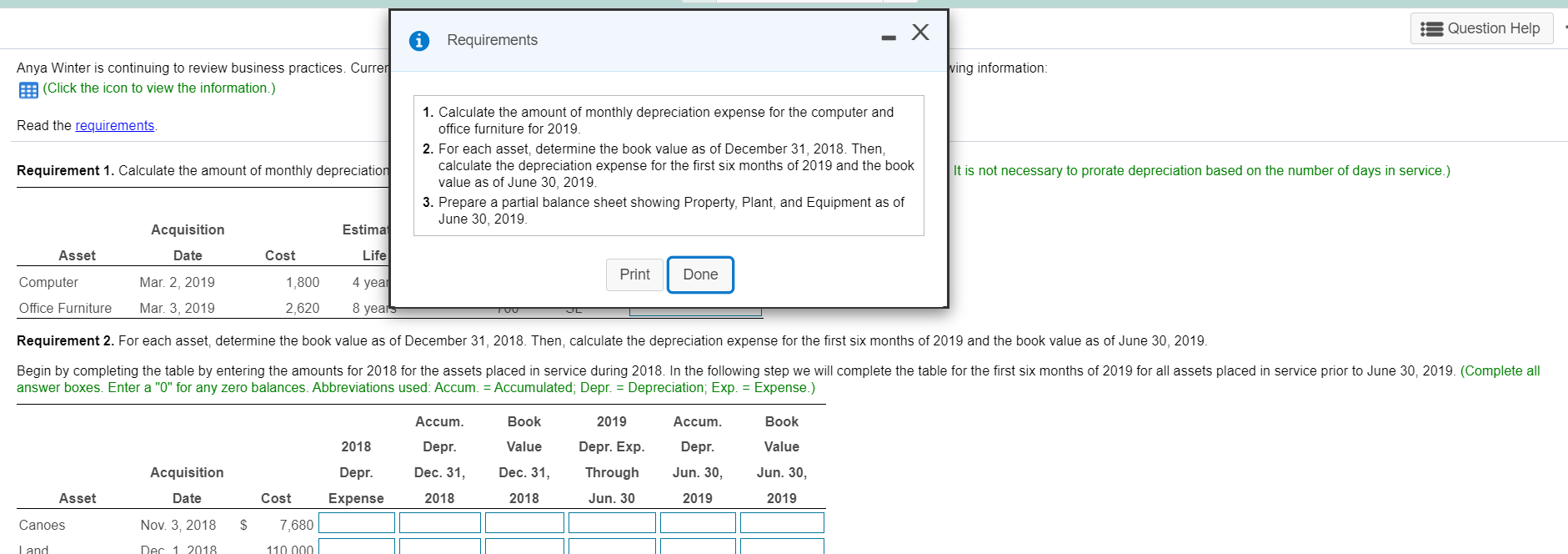Viewport: 1568px width, 554px height.
Task: Open the requirements hyperlink
Action: pos(114,125)
